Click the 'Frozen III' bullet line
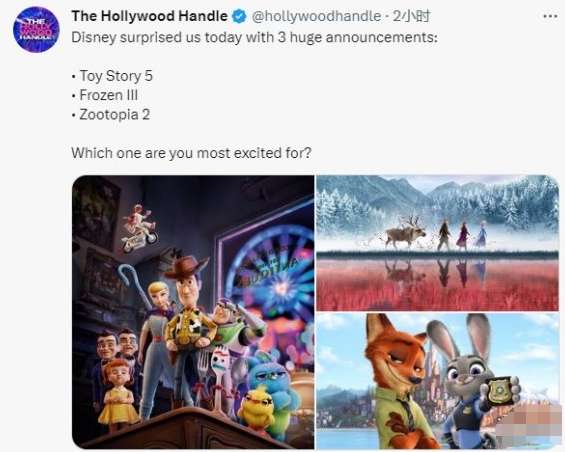The width and height of the screenshot is (565, 452). (105, 96)
